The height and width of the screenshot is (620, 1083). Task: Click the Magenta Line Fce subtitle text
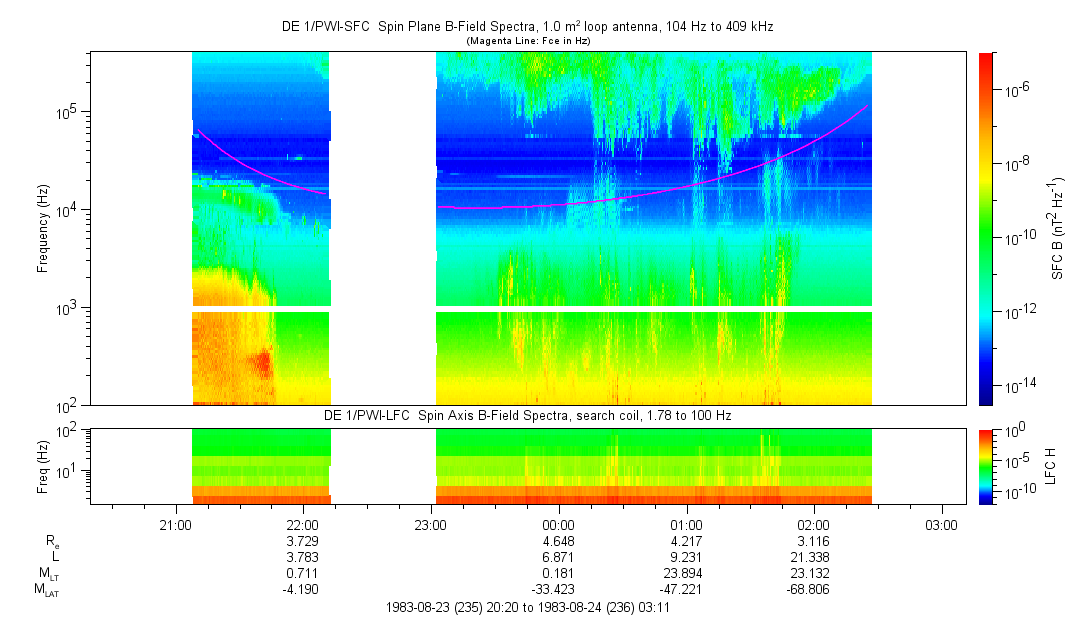pyautogui.click(x=527, y=41)
